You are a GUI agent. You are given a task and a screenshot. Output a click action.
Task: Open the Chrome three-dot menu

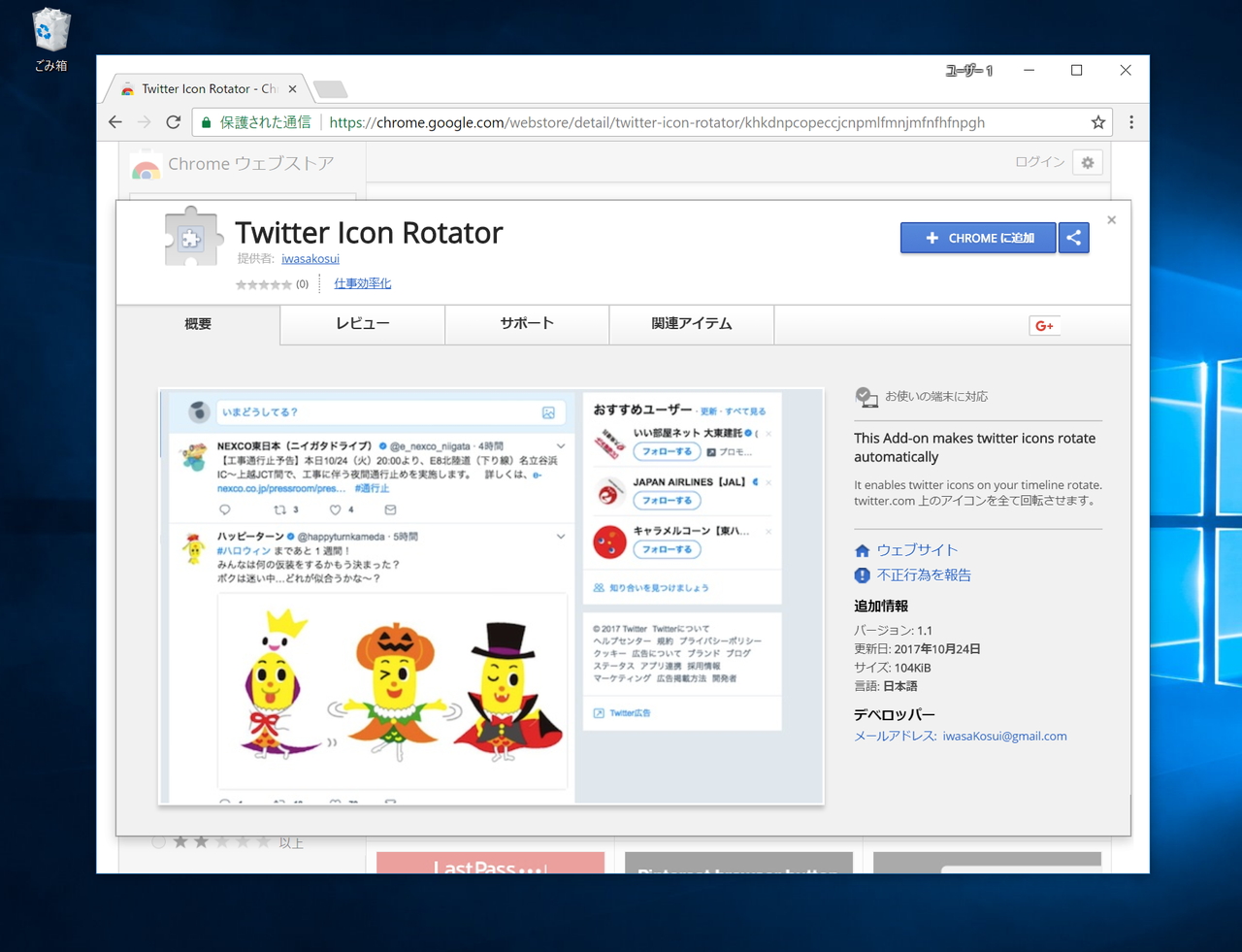1130,122
